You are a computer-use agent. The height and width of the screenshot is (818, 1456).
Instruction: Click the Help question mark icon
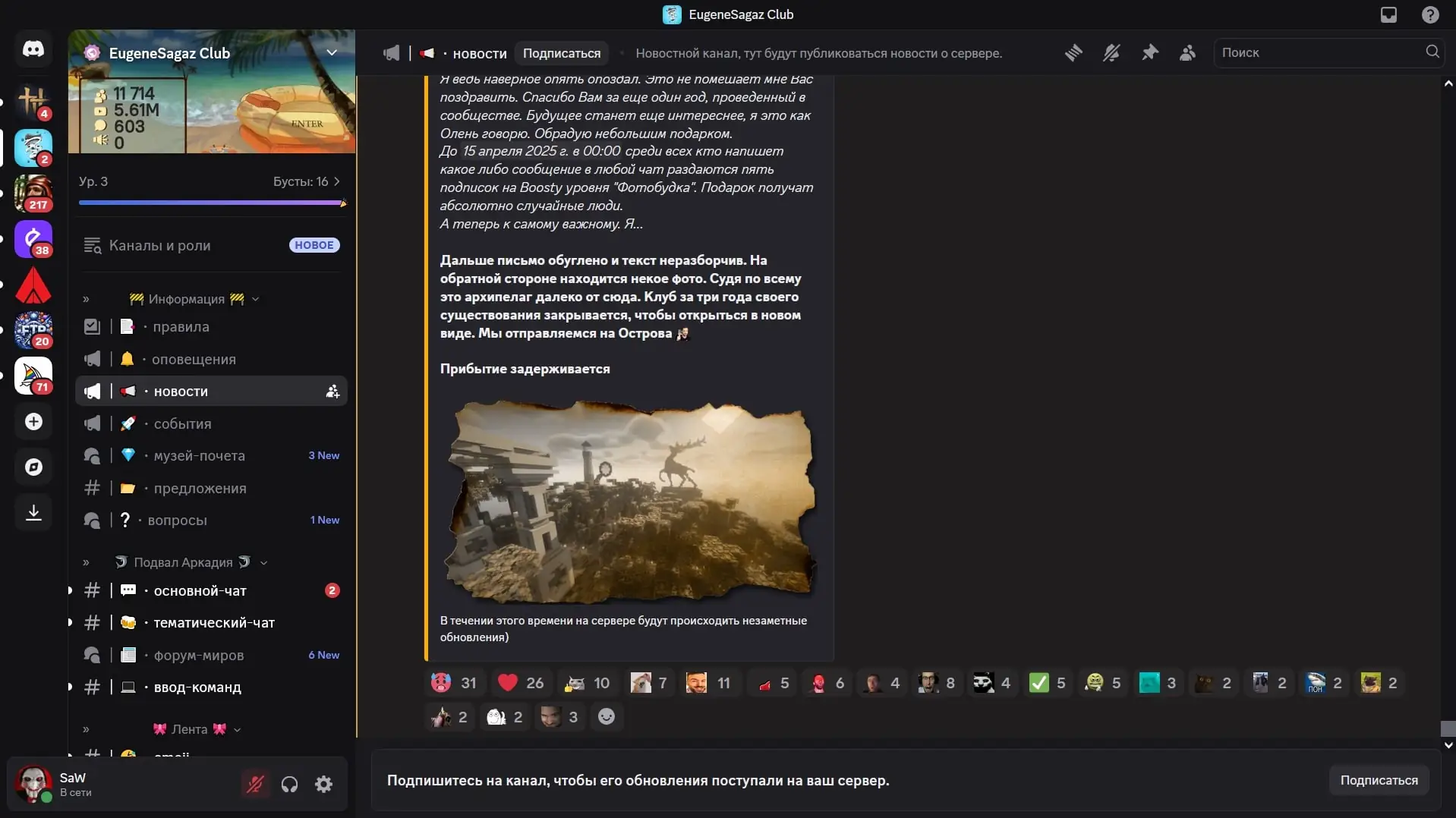(1429, 15)
